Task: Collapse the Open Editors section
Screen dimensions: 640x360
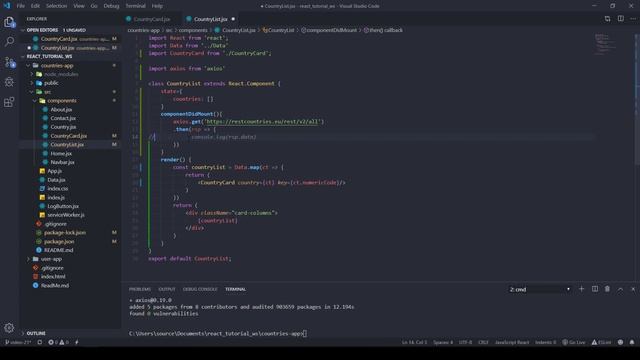Action: [x=69, y=30]
